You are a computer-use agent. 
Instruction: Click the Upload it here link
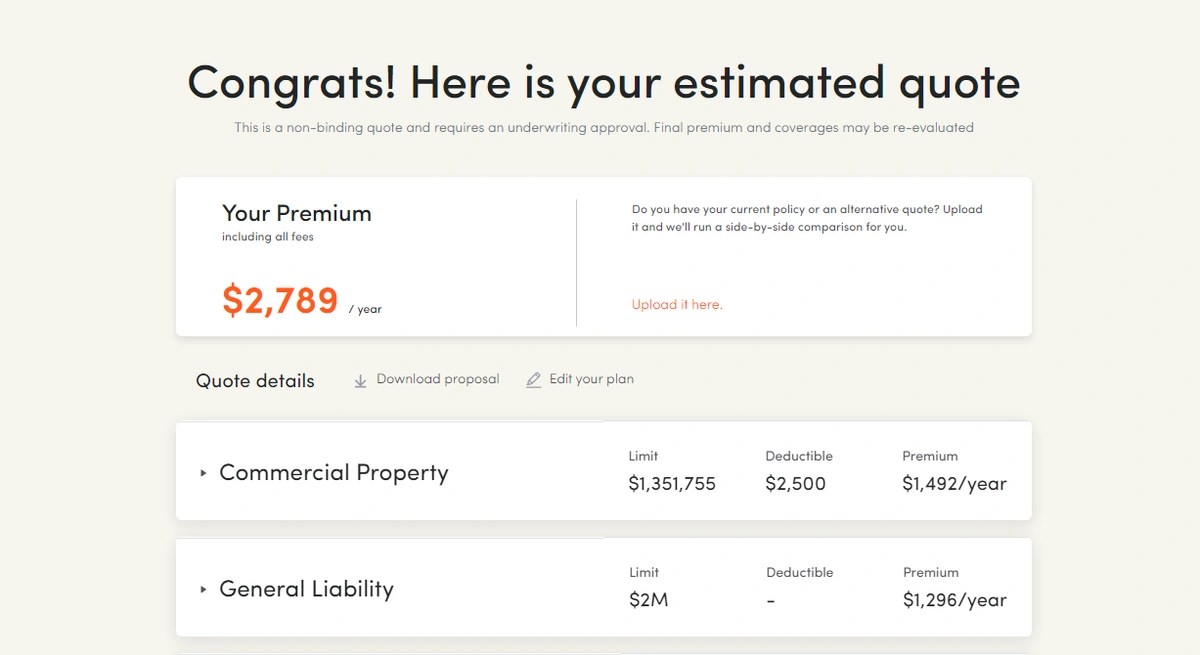(x=677, y=305)
